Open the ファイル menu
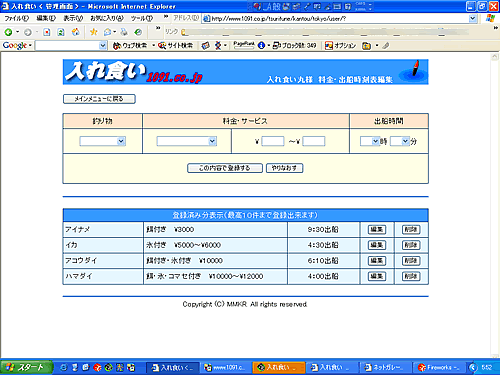This screenshot has width=500, height=375. pyautogui.click(x=16, y=18)
